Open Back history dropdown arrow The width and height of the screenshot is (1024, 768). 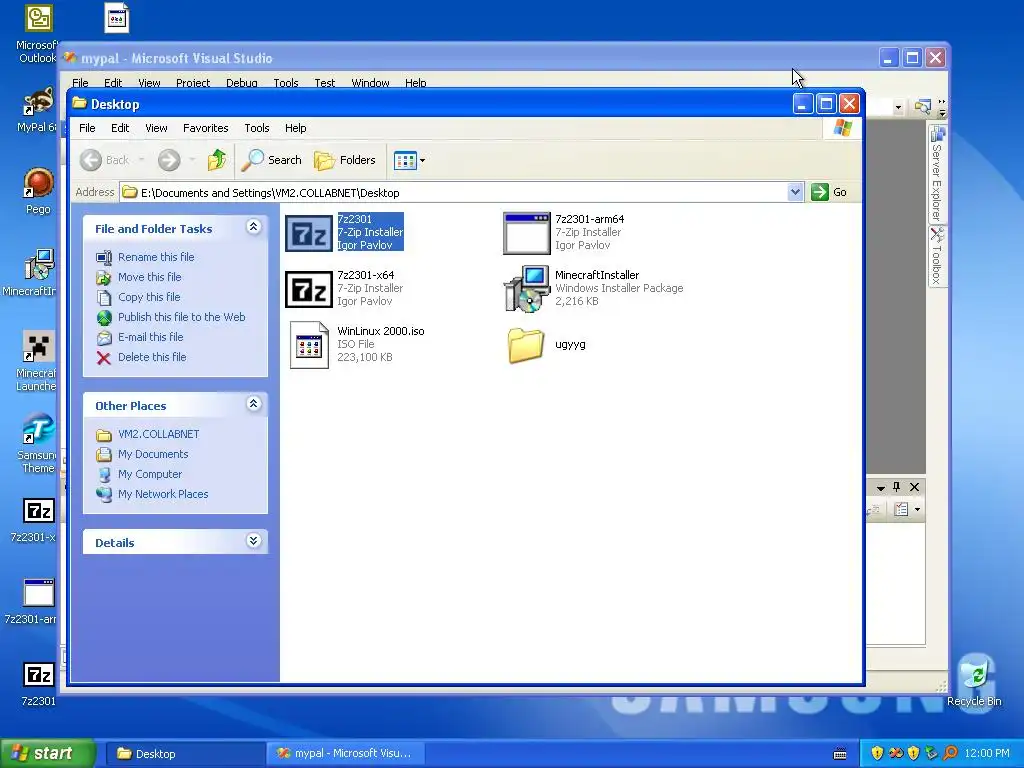click(141, 160)
